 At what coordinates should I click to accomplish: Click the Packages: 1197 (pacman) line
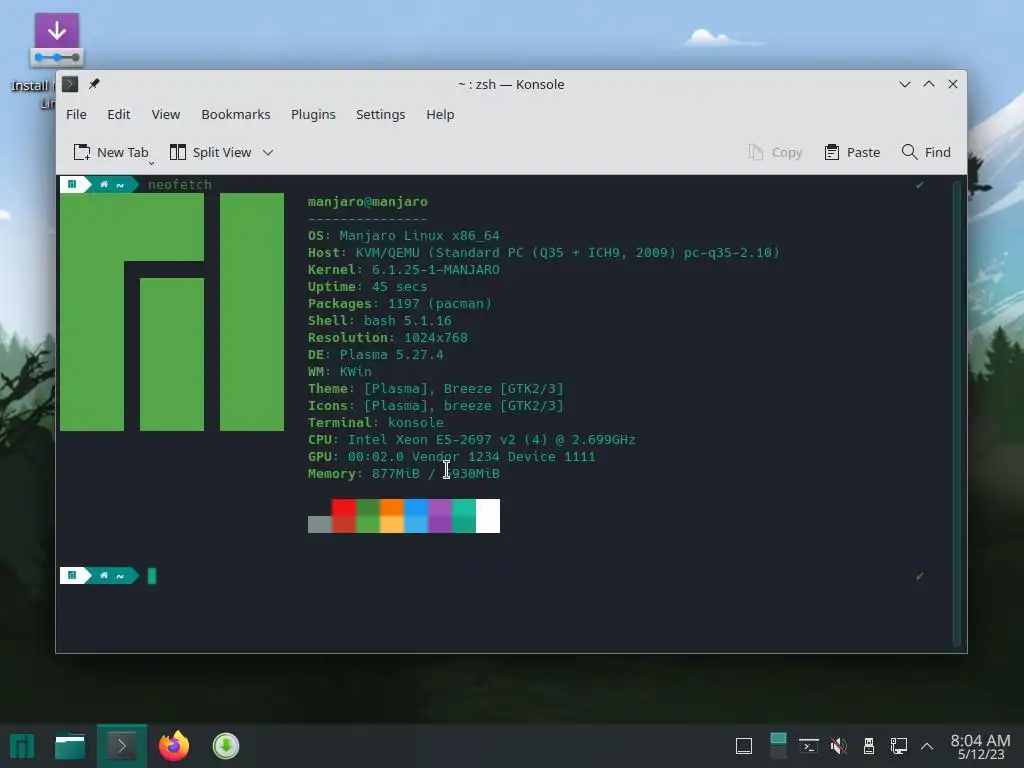pos(400,304)
